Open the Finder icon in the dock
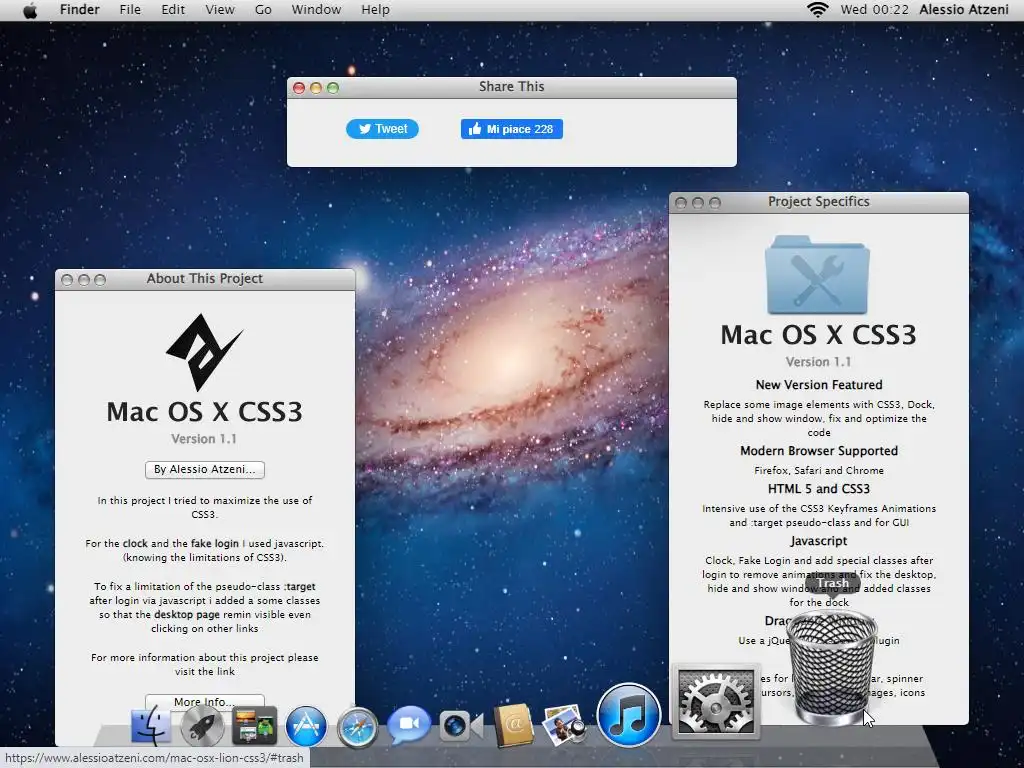Image resolution: width=1024 pixels, height=768 pixels. [x=152, y=725]
